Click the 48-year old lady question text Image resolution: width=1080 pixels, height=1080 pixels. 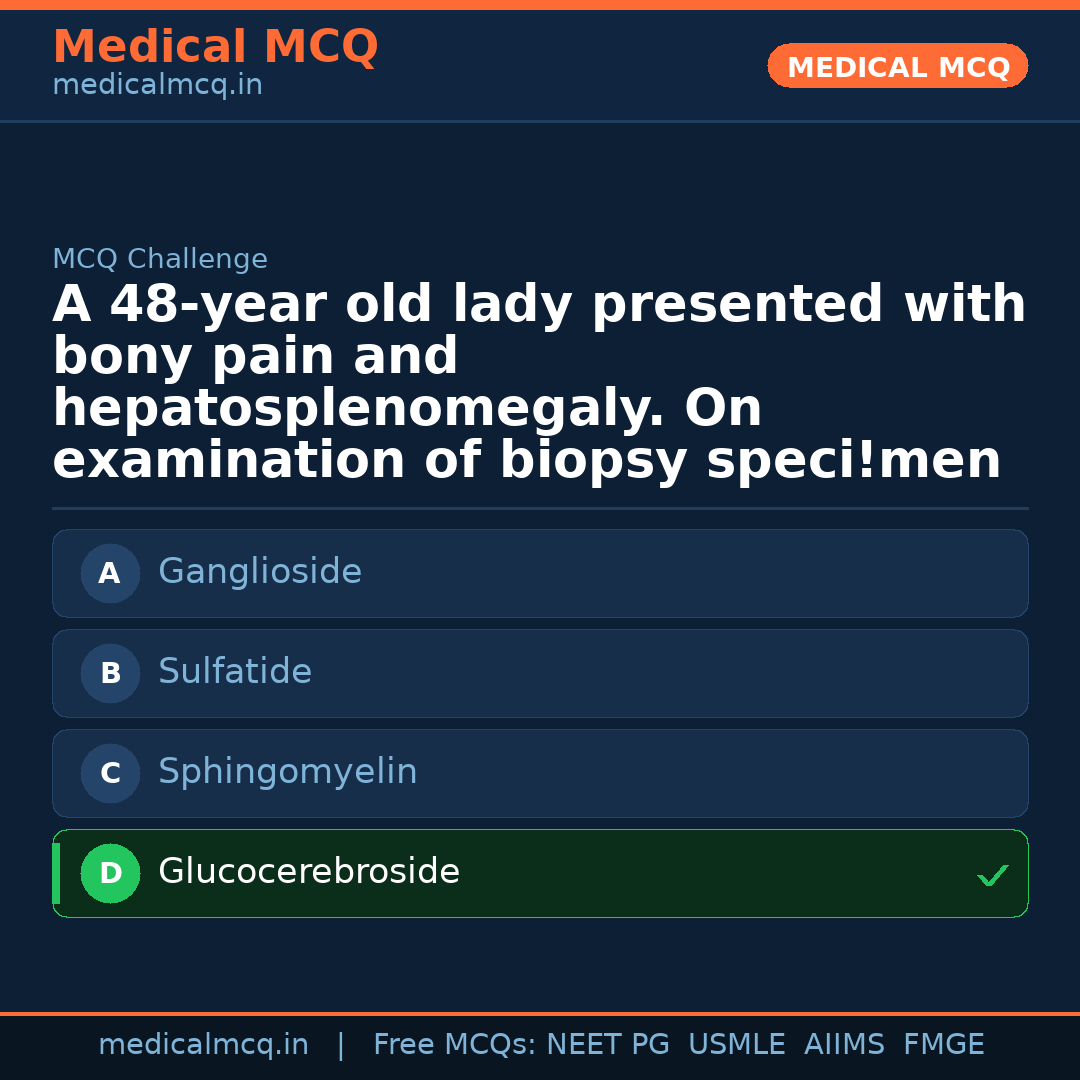[x=539, y=383]
